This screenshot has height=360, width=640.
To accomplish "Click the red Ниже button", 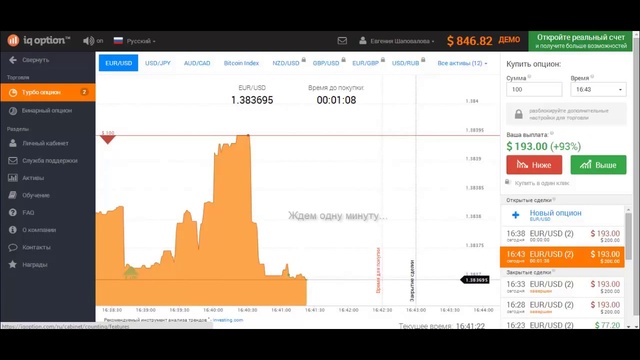I will 534,164.
